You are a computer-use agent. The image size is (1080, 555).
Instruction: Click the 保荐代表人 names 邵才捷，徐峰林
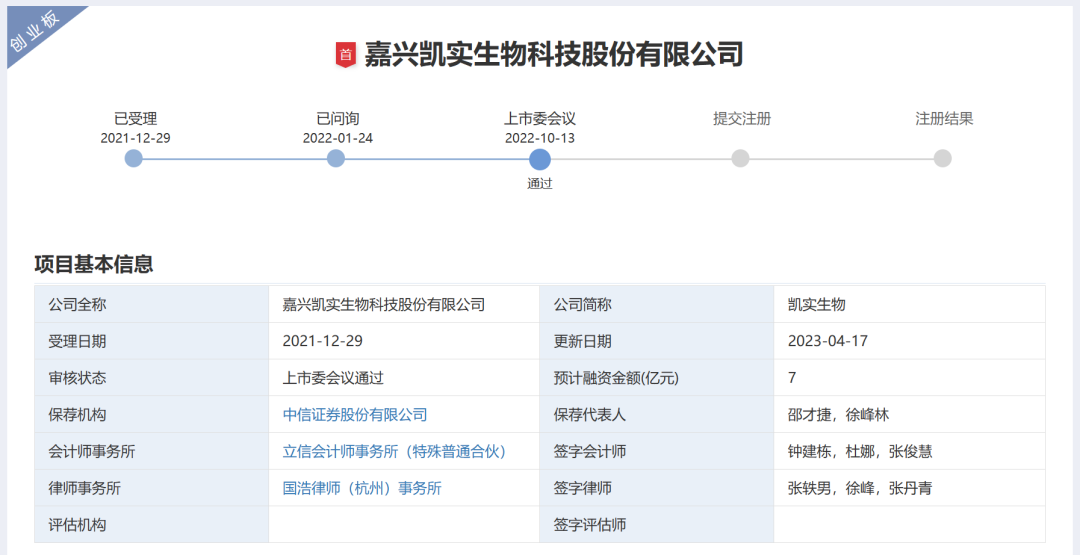pyautogui.click(x=838, y=414)
